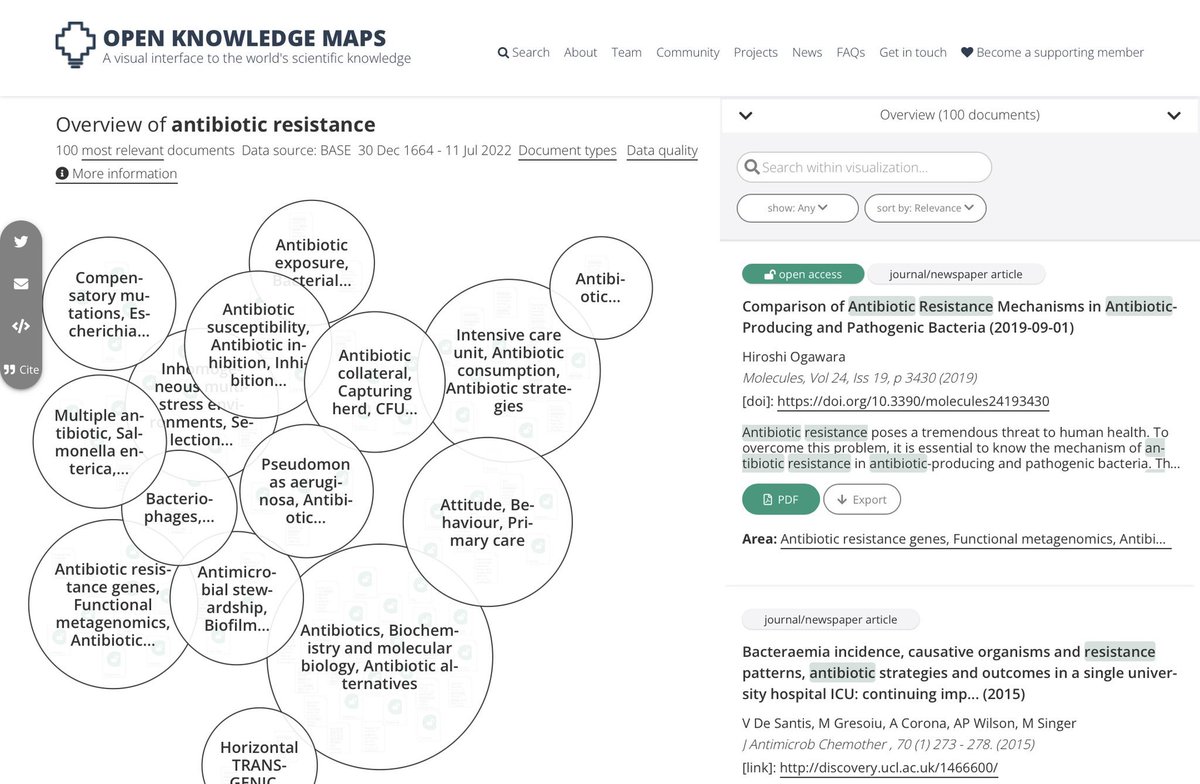Open the sort by Relevance dropdown
This screenshot has width=1200, height=784.
925,208
